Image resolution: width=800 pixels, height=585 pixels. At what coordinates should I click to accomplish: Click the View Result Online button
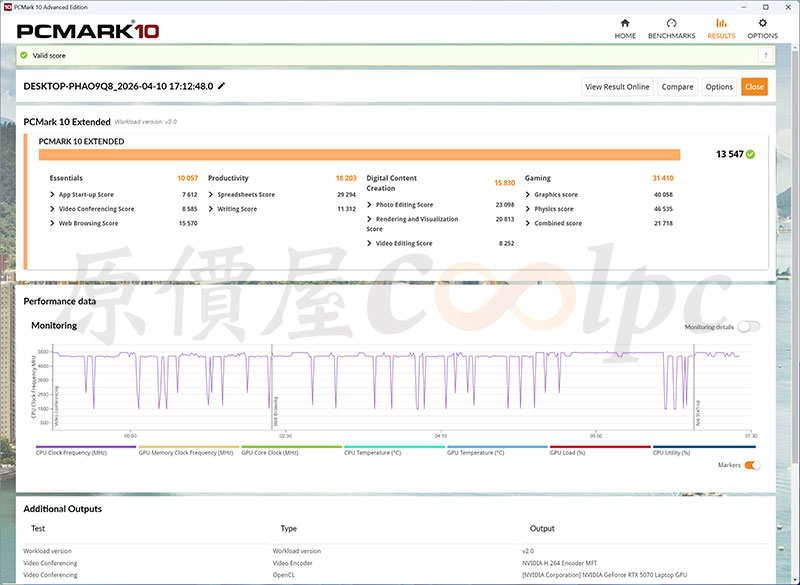[617, 87]
